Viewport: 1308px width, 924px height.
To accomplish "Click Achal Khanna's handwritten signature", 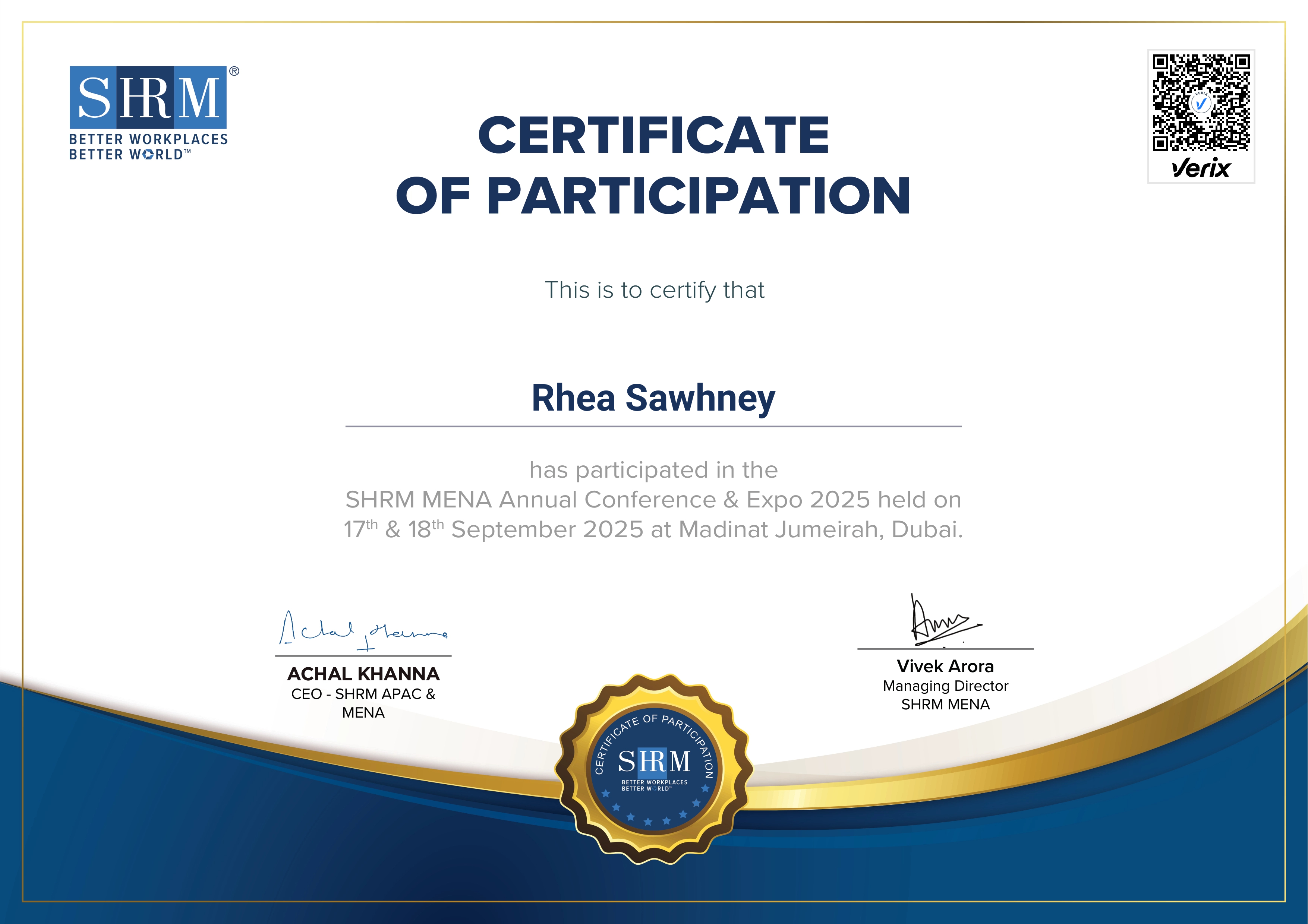I will [x=363, y=631].
